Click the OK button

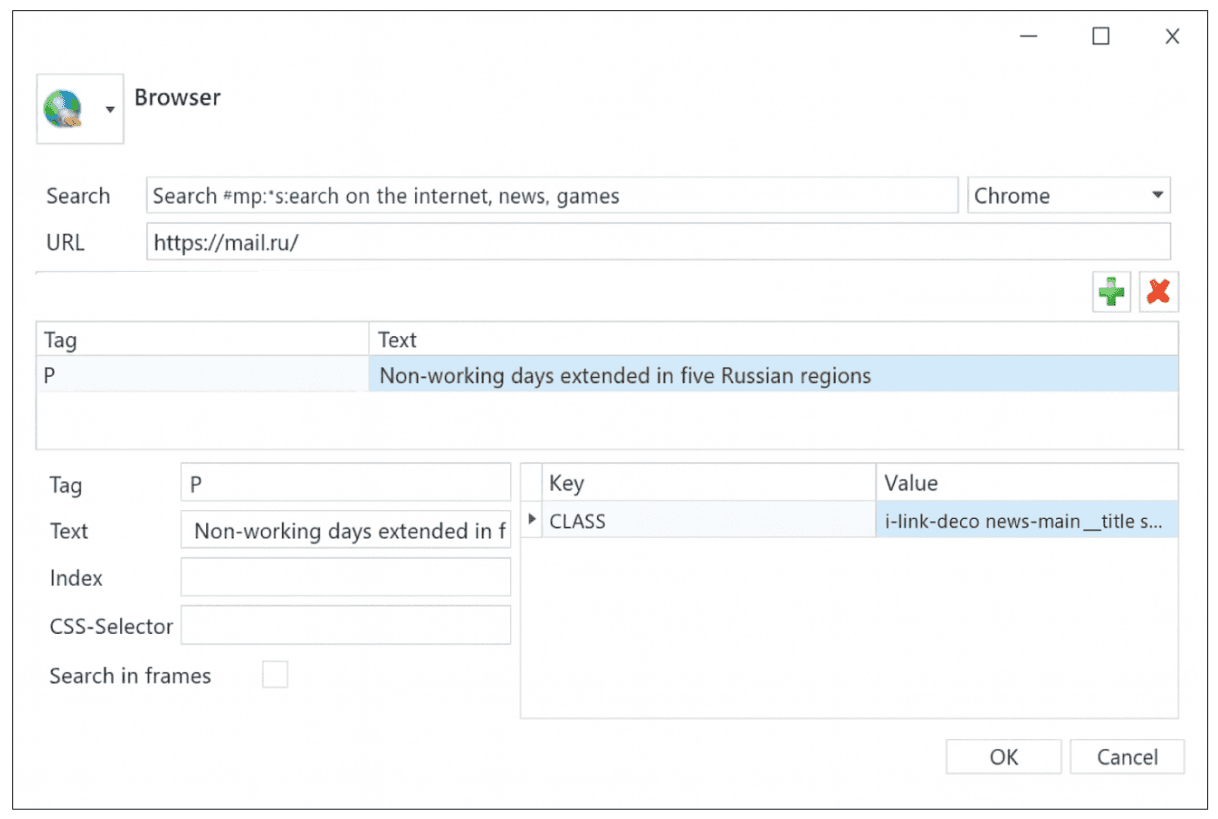(x=1003, y=757)
